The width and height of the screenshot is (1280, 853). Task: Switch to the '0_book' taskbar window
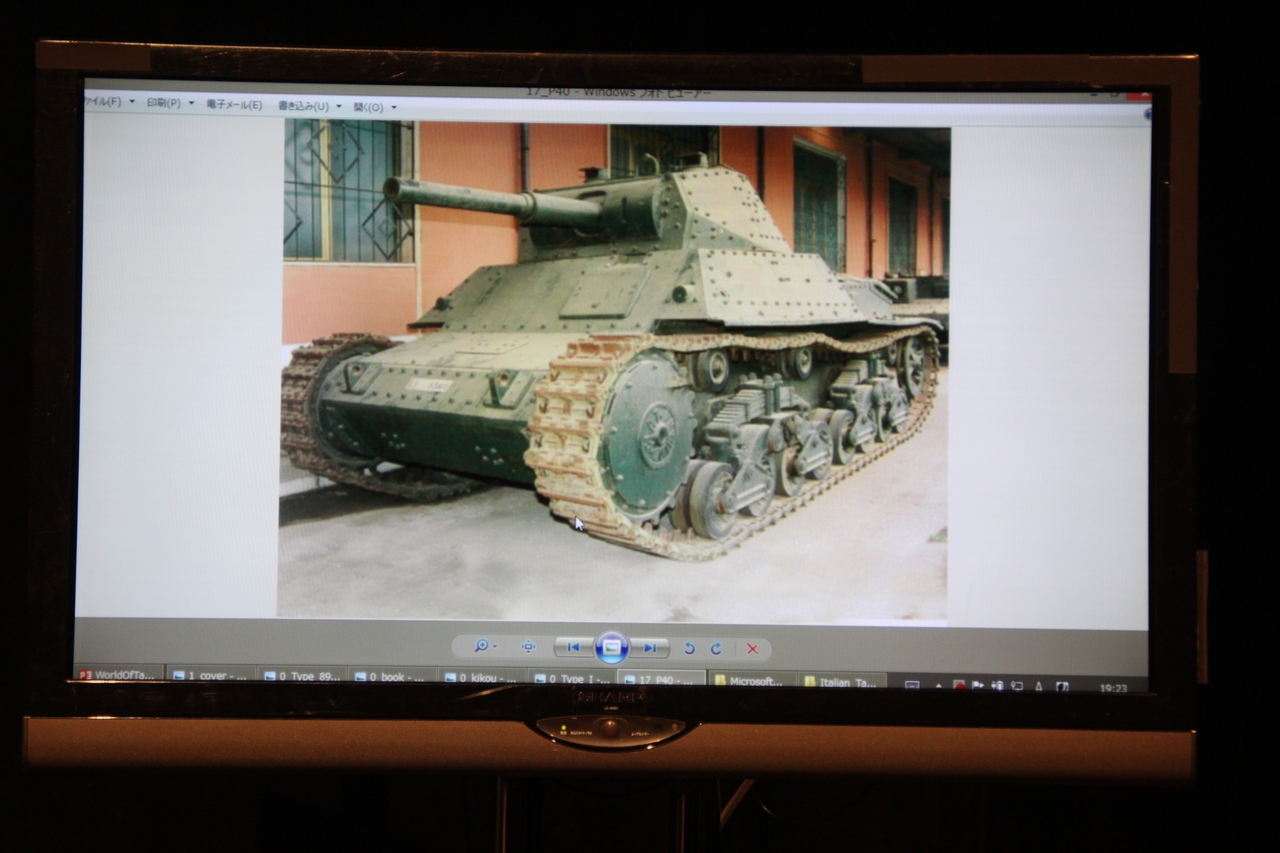[392, 677]
